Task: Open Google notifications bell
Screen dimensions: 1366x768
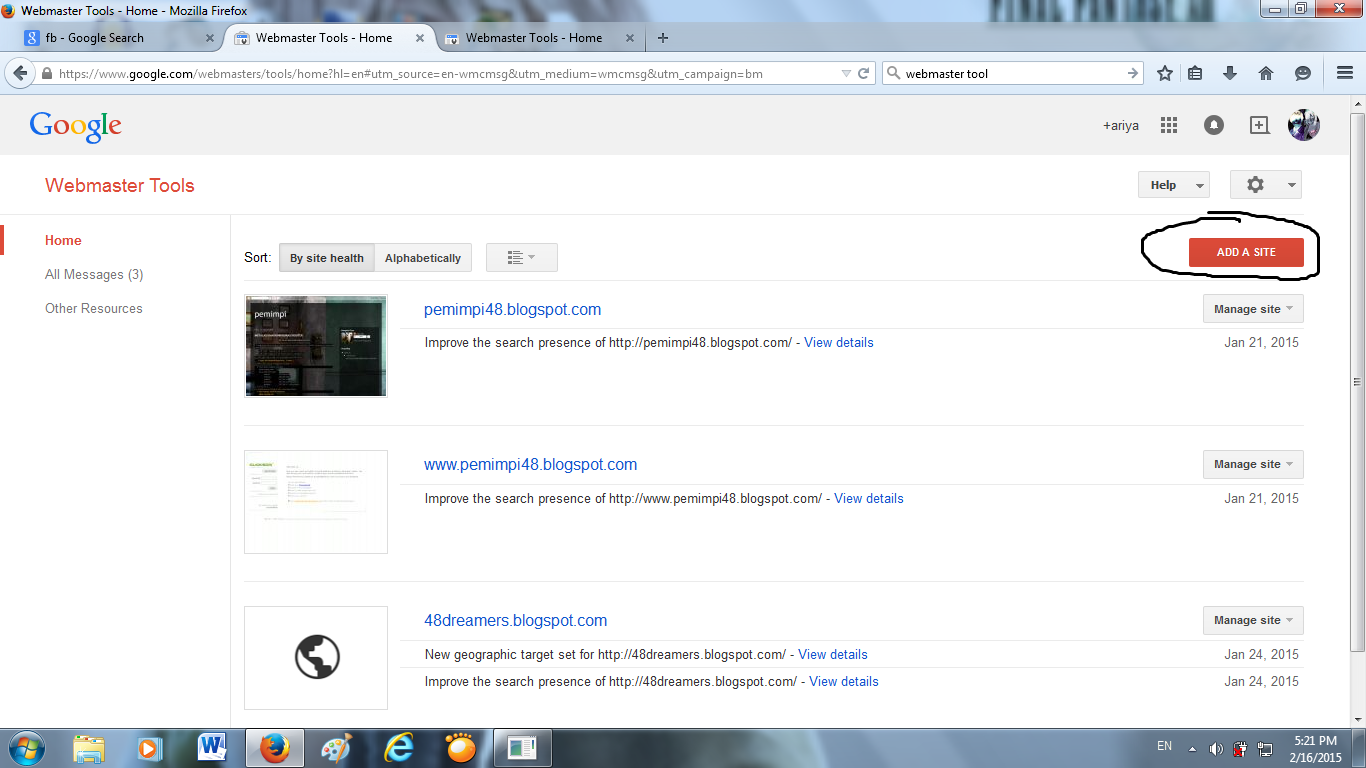Action: pyautogui.click(x=1214, y=125)
